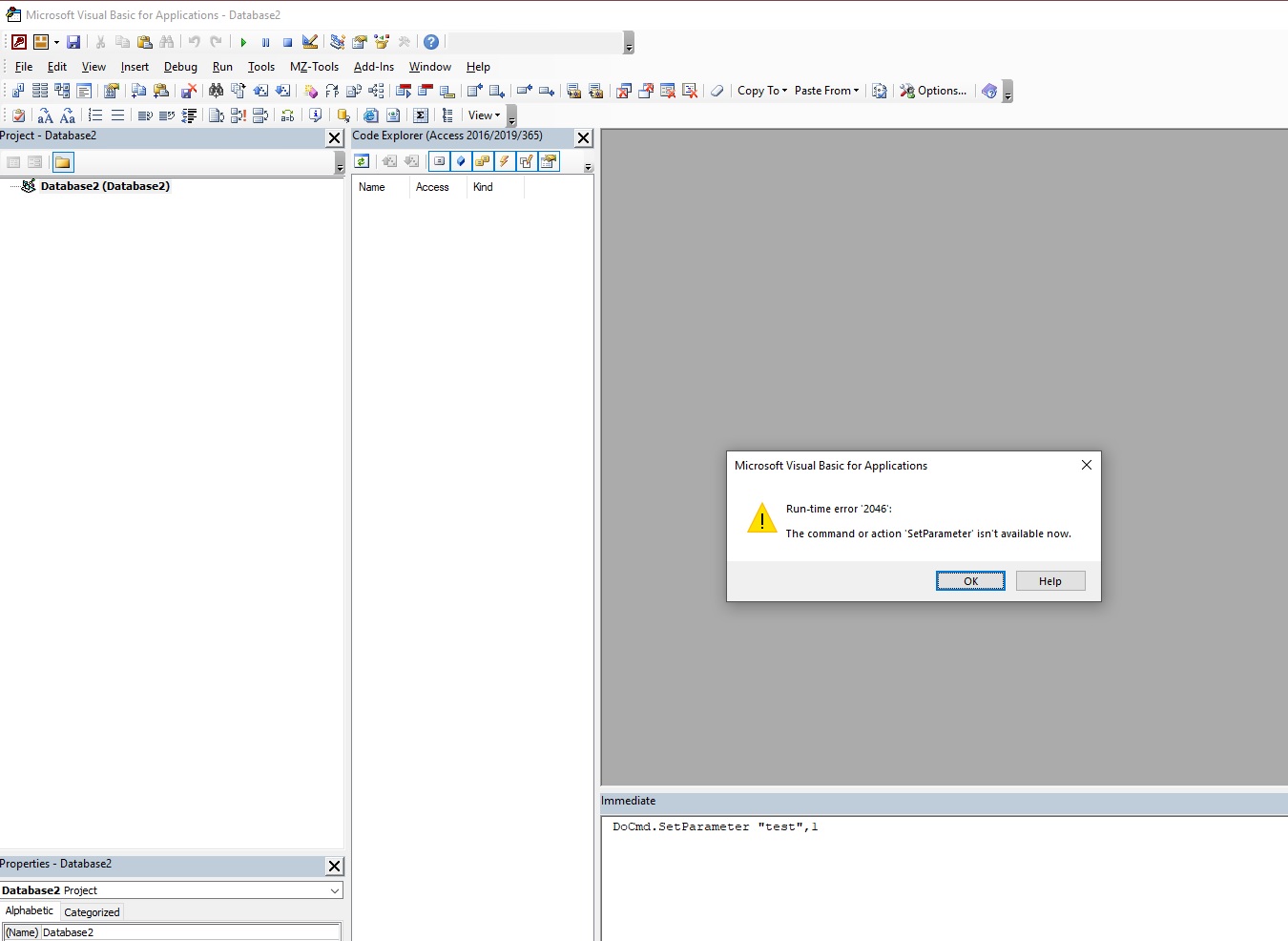
Task: Toggle the blue cube filter in Code Explorer
Action: point(461,161)
